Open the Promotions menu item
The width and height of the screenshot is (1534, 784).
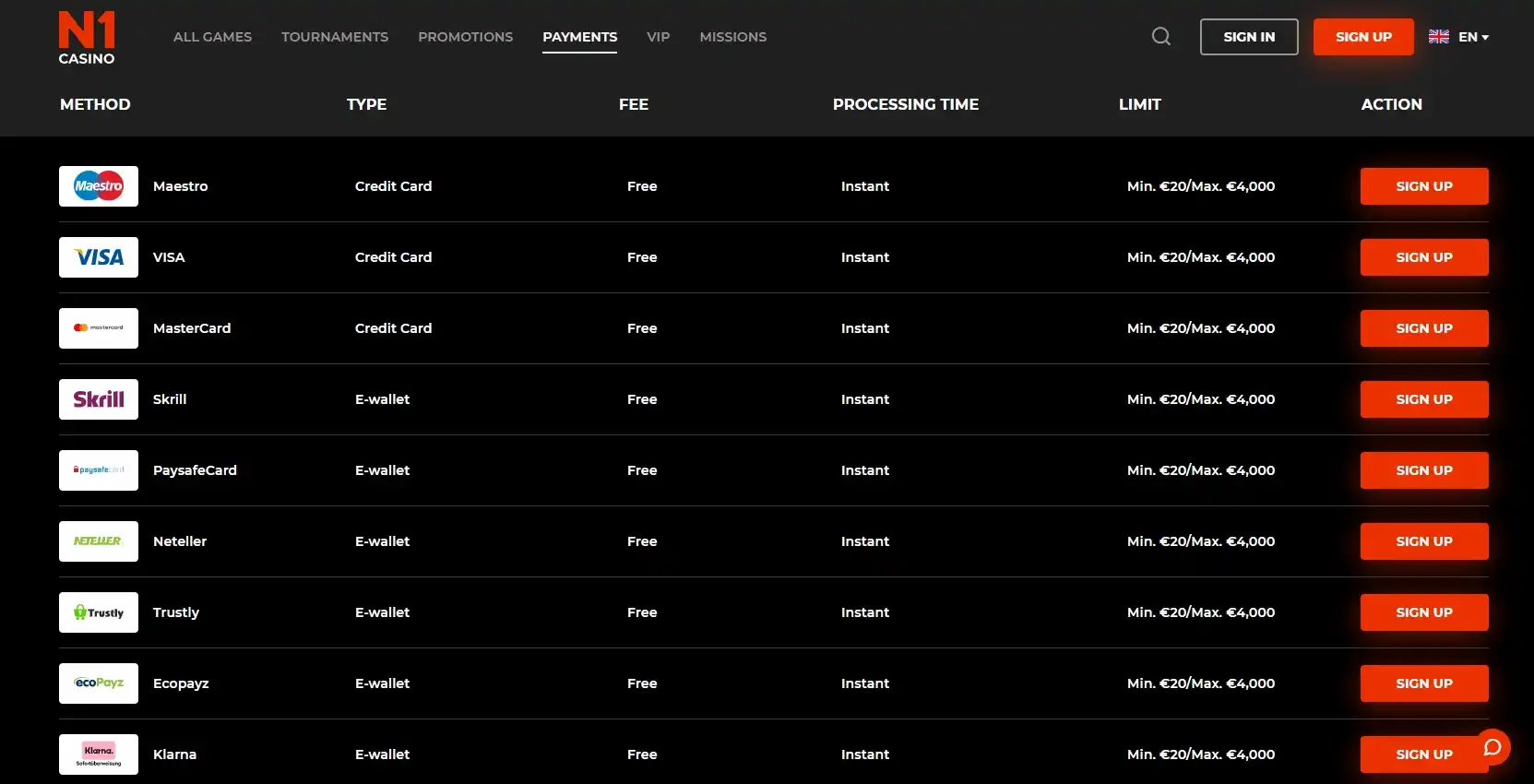465,37
